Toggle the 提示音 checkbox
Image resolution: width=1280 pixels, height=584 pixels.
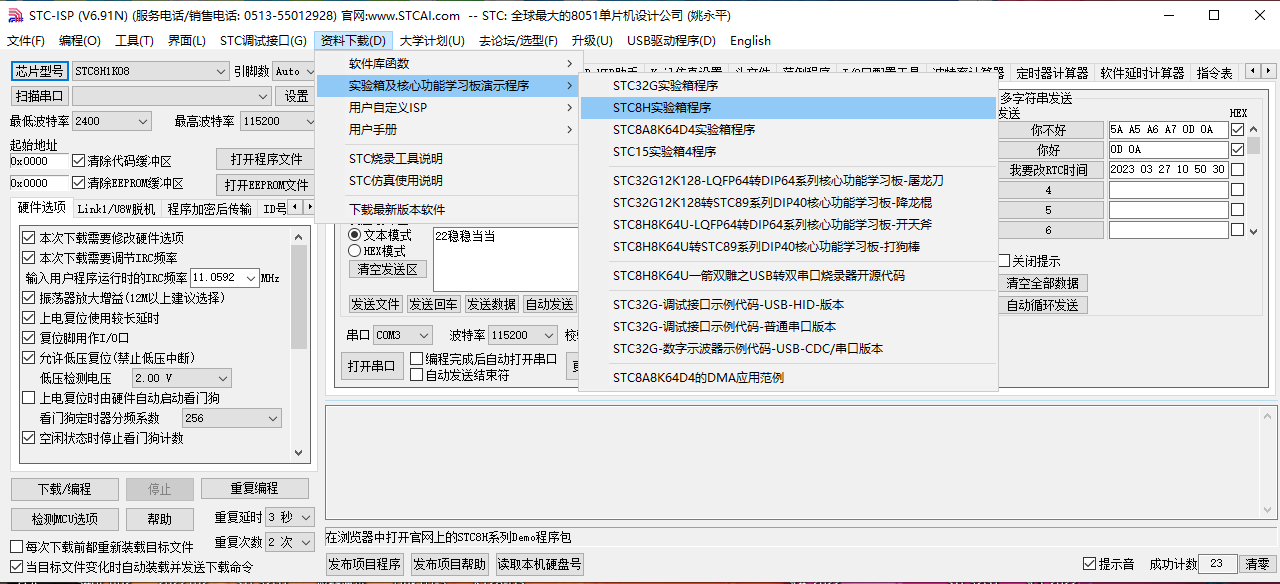[1089, 564]
